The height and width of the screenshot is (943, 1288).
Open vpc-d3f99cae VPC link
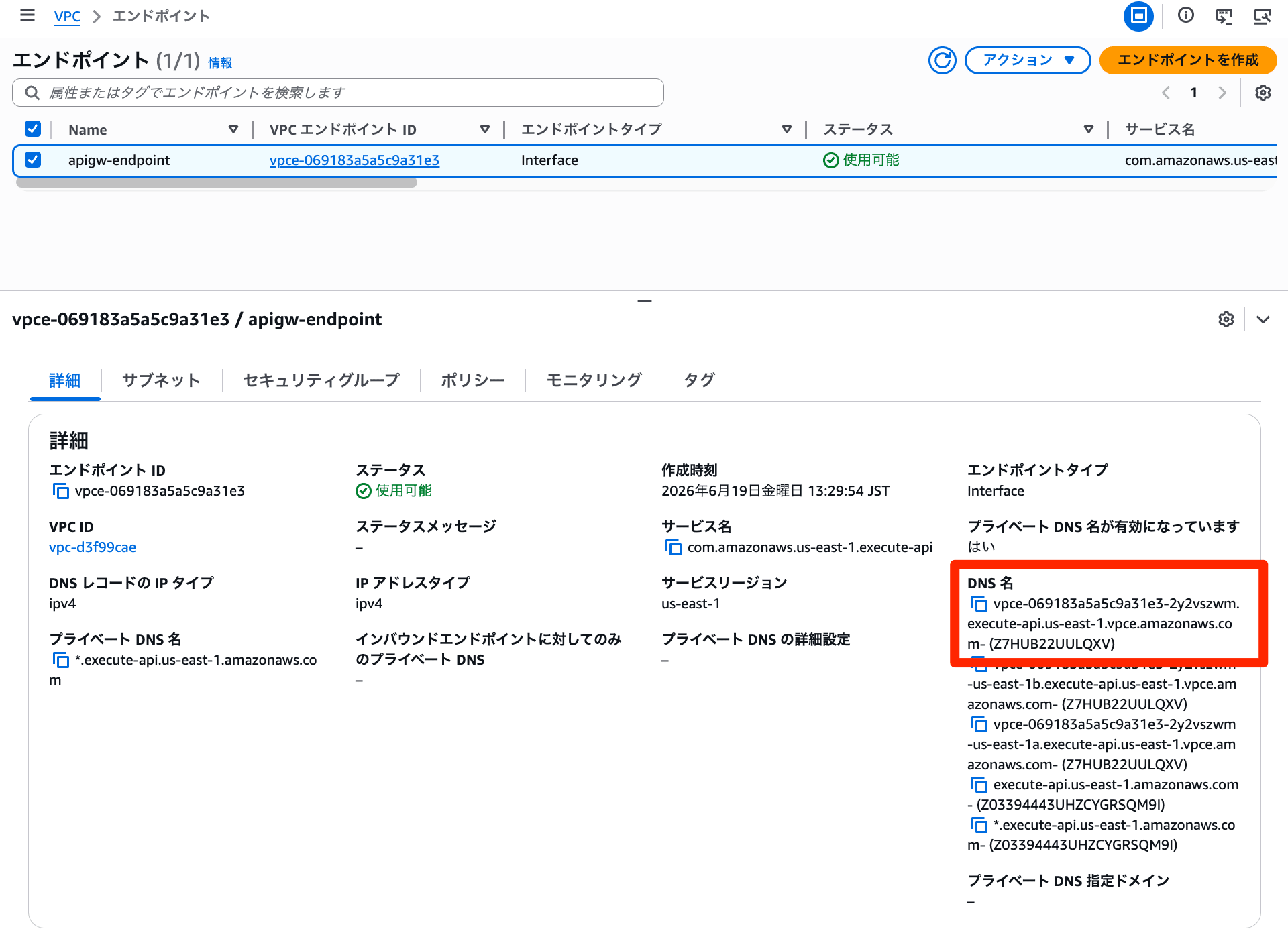point(93,547)
